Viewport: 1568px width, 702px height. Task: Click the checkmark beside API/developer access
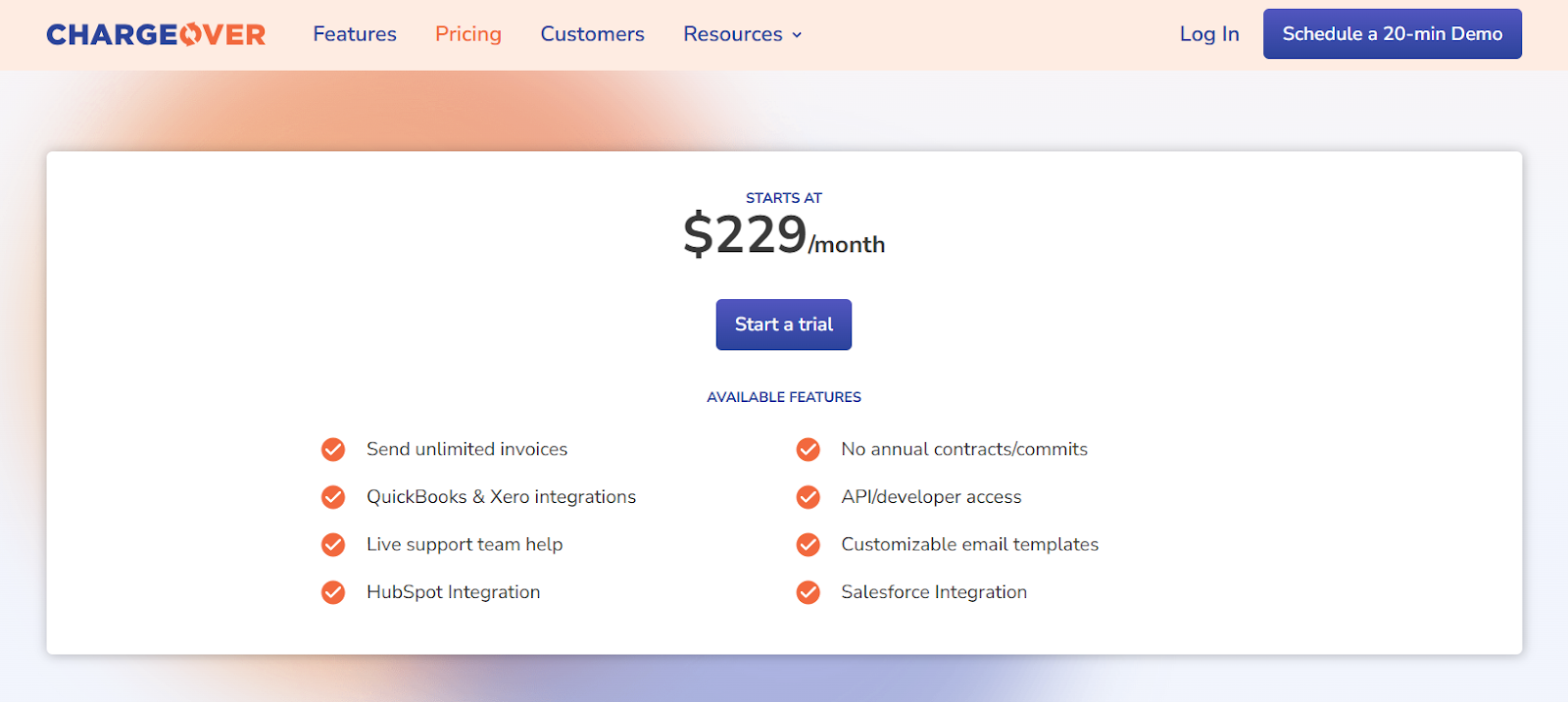point(808,497)
